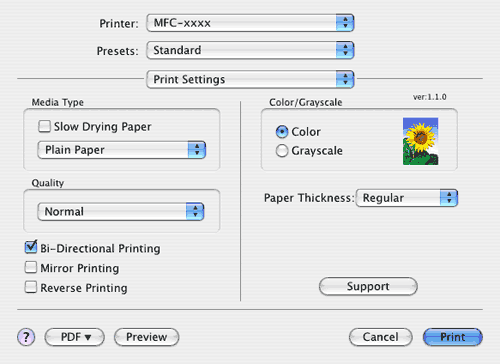Open the Print Settings pane dropdown
This screenshot has width=500, height=364.
pos(250,79)
